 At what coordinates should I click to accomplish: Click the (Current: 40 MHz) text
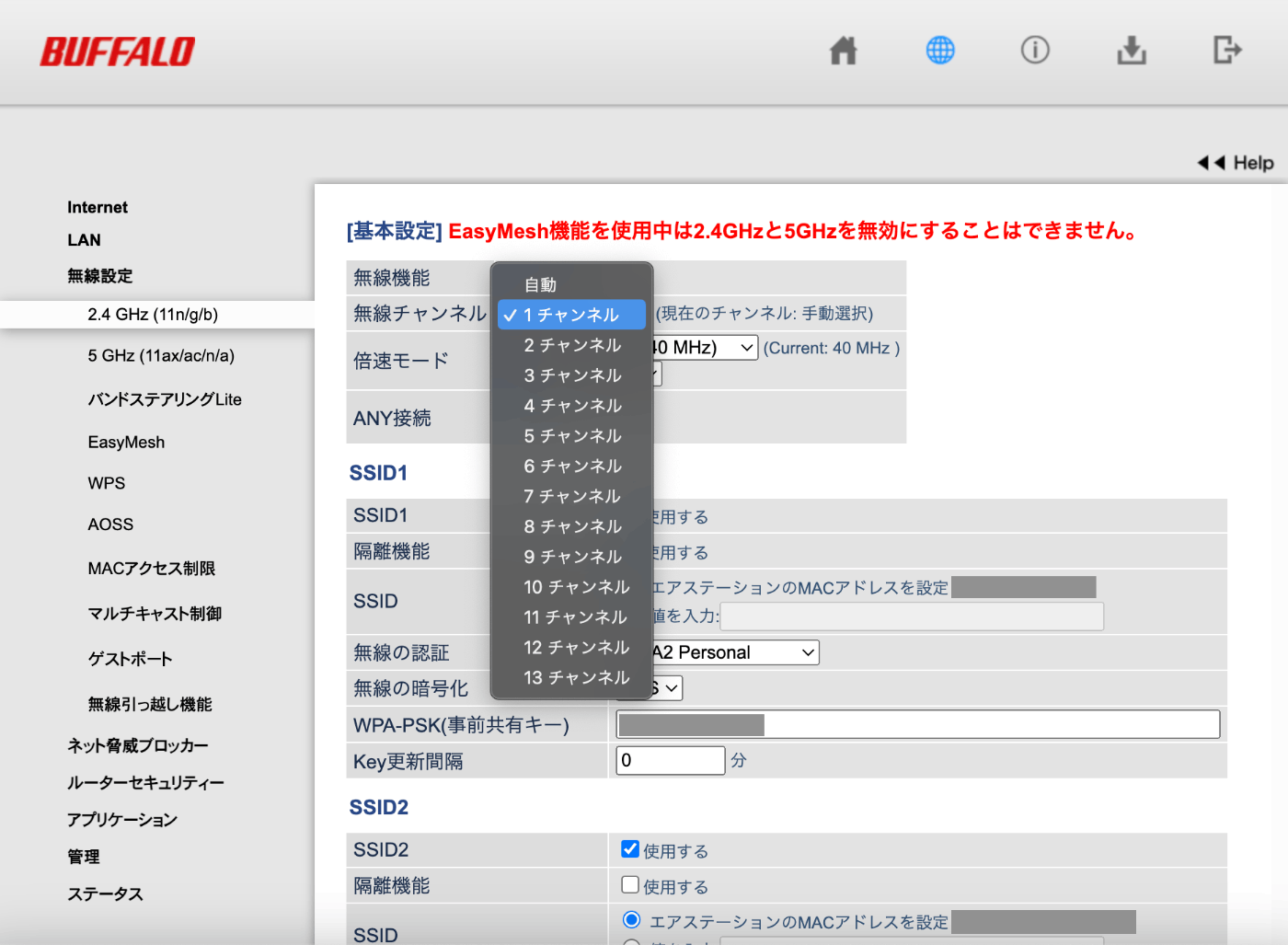pyautogui.click(x=832, y=348)
